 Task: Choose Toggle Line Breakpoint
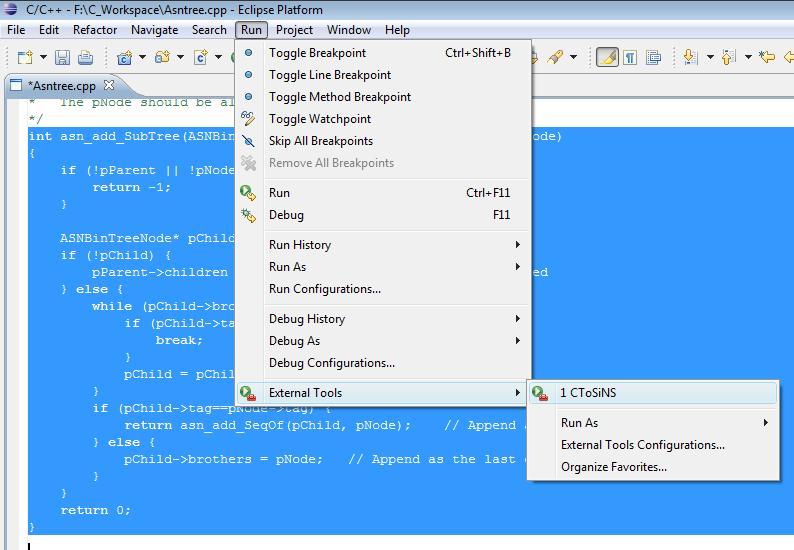click(383, 75)
